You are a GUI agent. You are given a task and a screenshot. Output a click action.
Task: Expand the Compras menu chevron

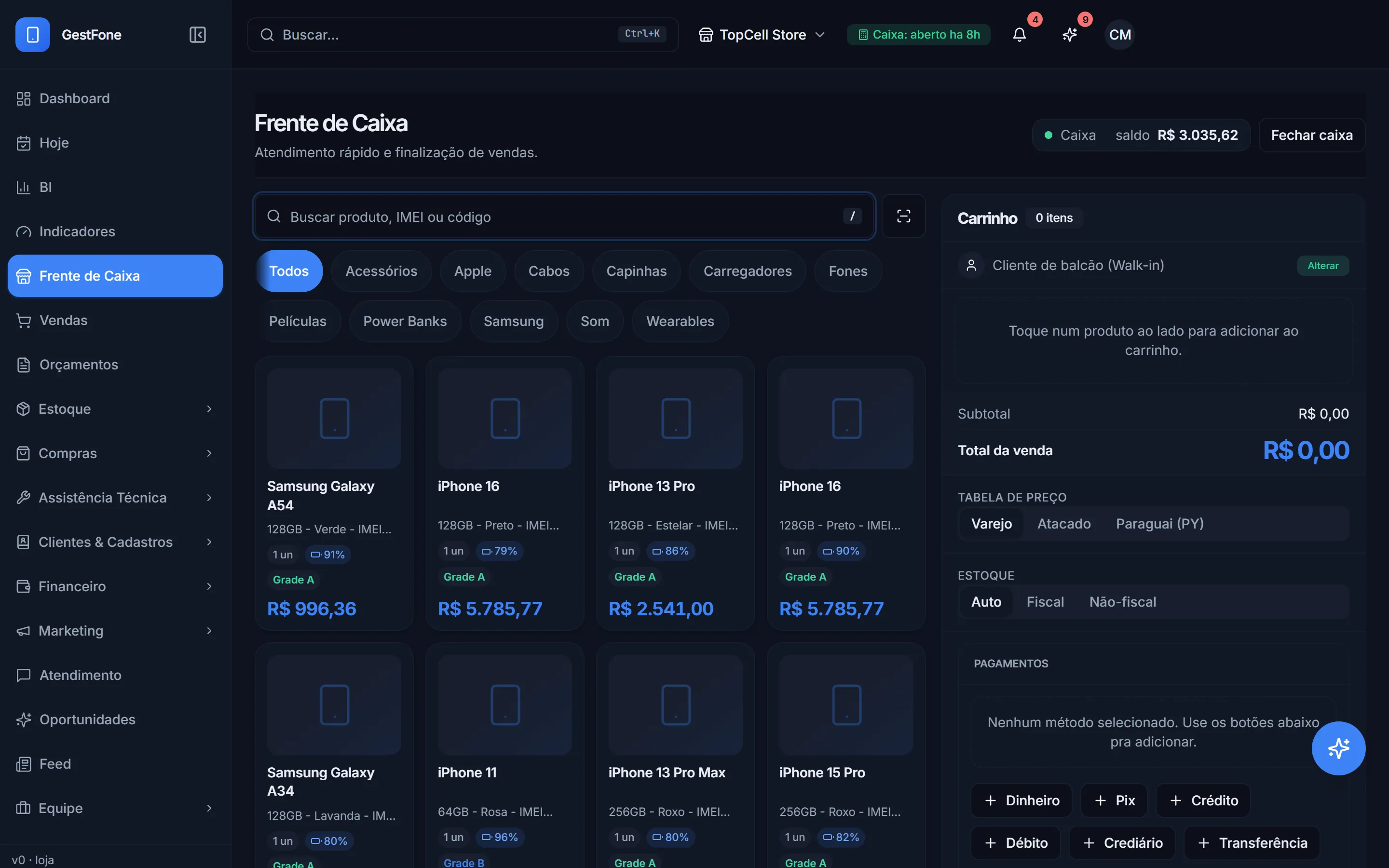point(209,453)
